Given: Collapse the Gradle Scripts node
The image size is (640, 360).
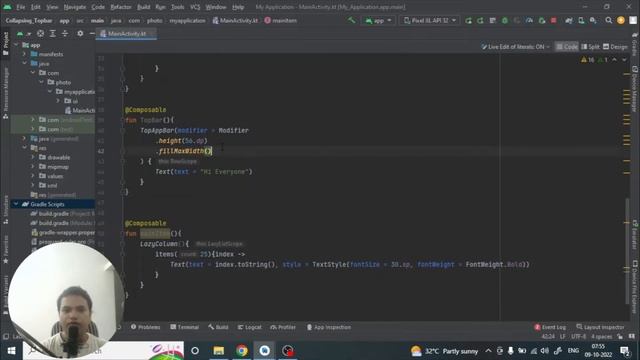Looking at the screenshot, I should [16, 204].
